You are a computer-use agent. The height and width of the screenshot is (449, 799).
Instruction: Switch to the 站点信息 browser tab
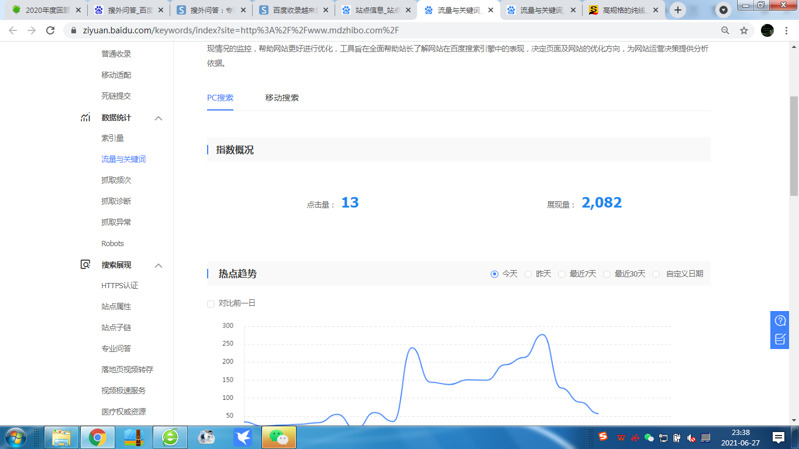point(374,10)
